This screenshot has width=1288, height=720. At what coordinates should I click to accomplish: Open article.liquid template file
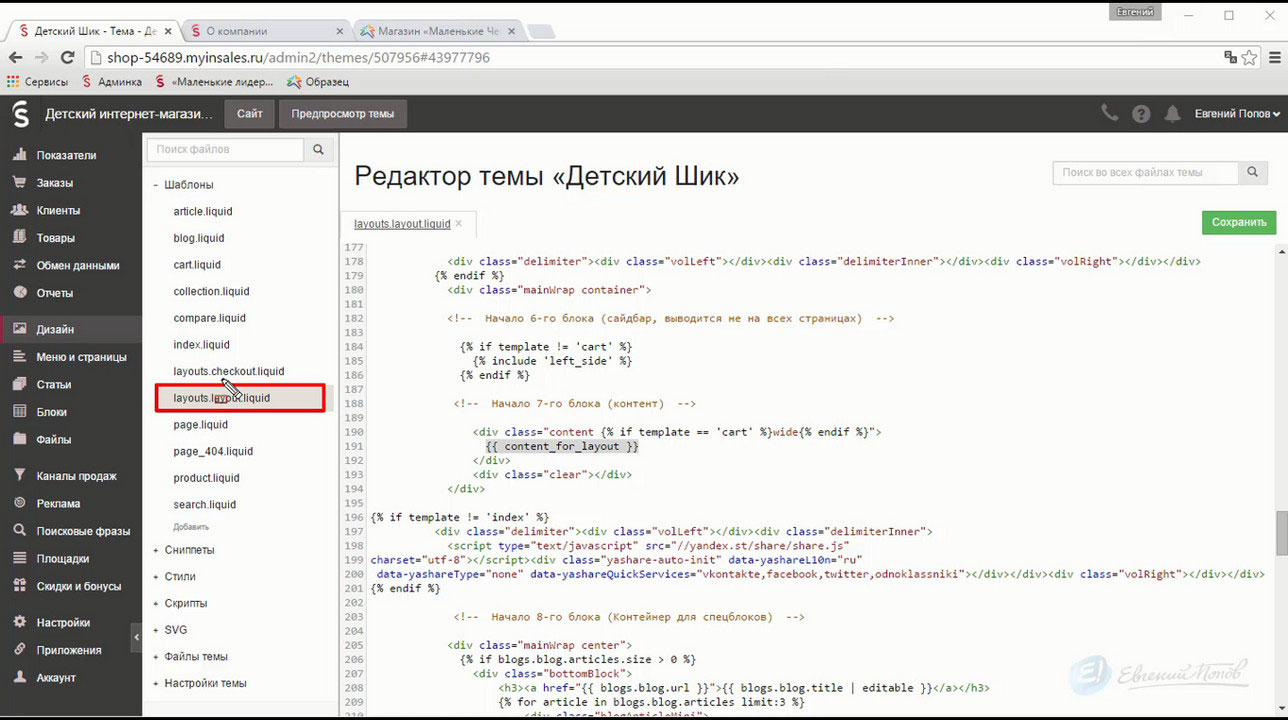click(x=203, y=211)
